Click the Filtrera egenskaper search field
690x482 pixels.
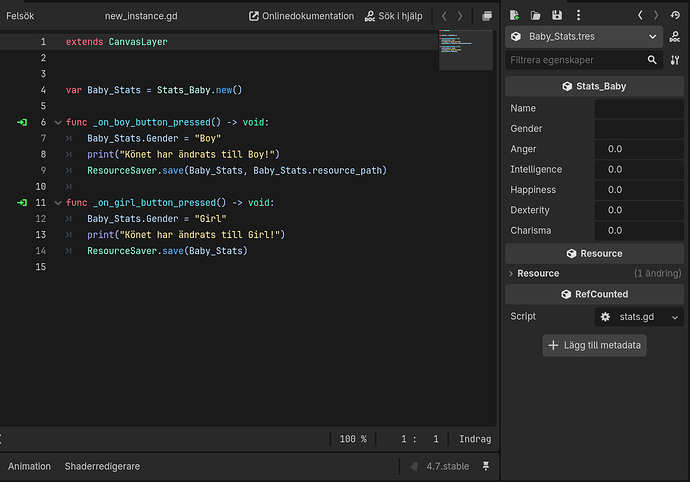[576, 60]
